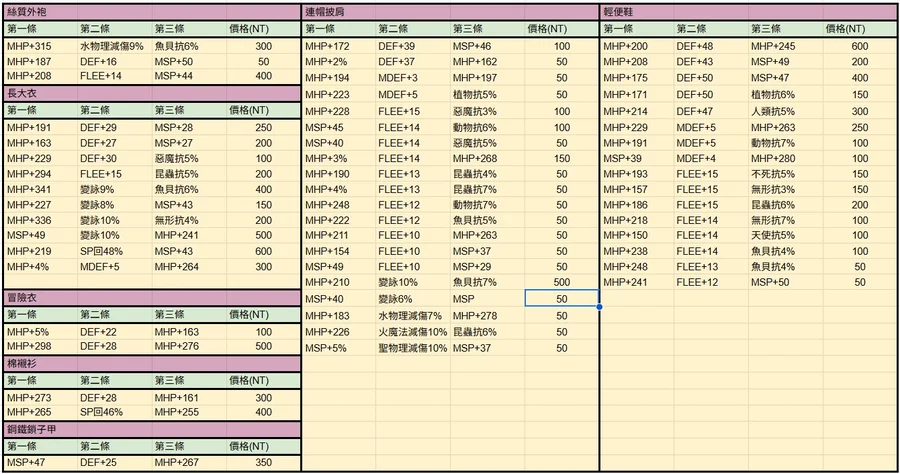Click the 惡魔抗3% cell
The width and height of the screenshot is (900, 474).
coord(487,111)
